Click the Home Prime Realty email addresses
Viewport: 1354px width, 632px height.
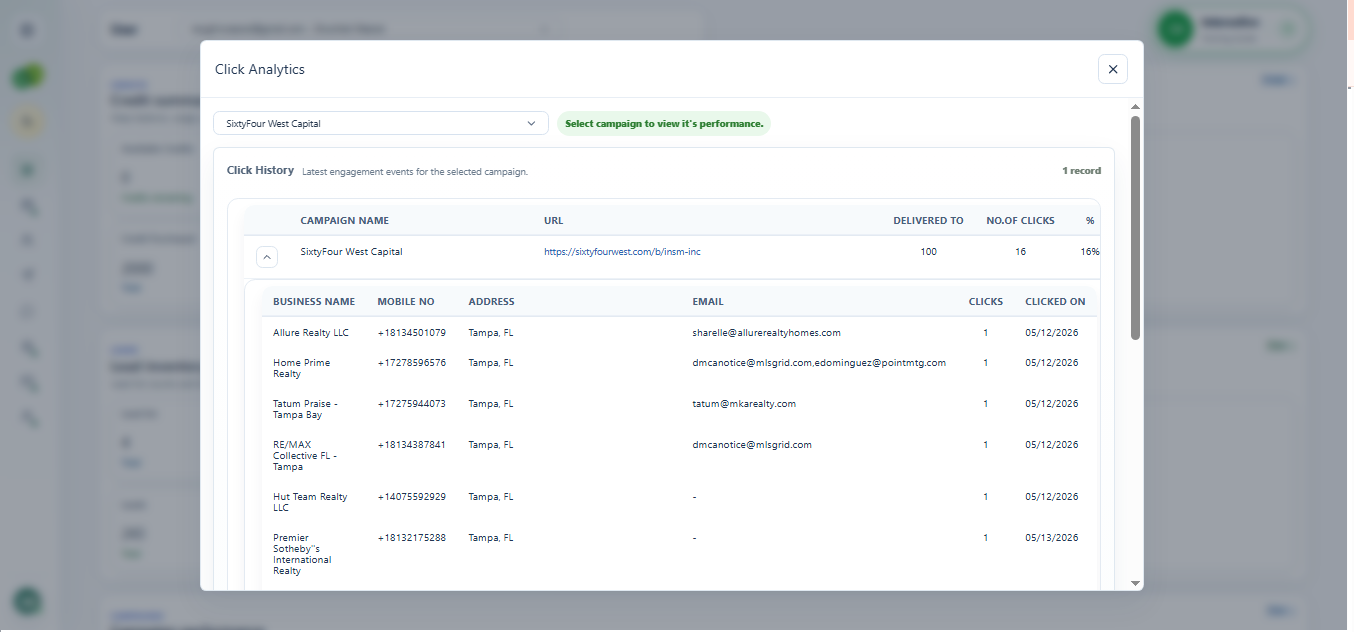[x=819, y=363]
